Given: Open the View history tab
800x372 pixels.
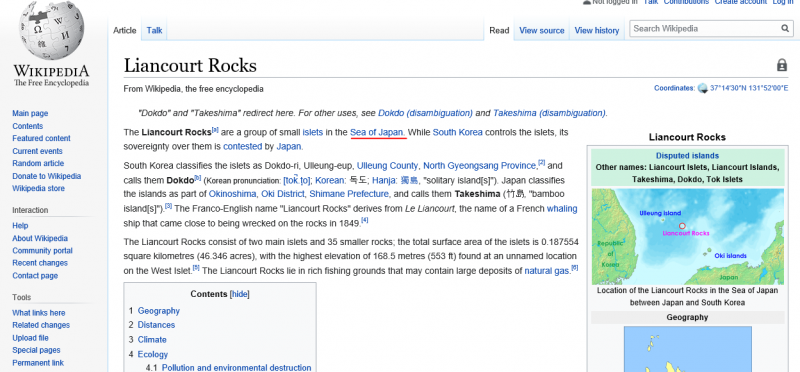Looking at the screenshot, I should point(596,31).
